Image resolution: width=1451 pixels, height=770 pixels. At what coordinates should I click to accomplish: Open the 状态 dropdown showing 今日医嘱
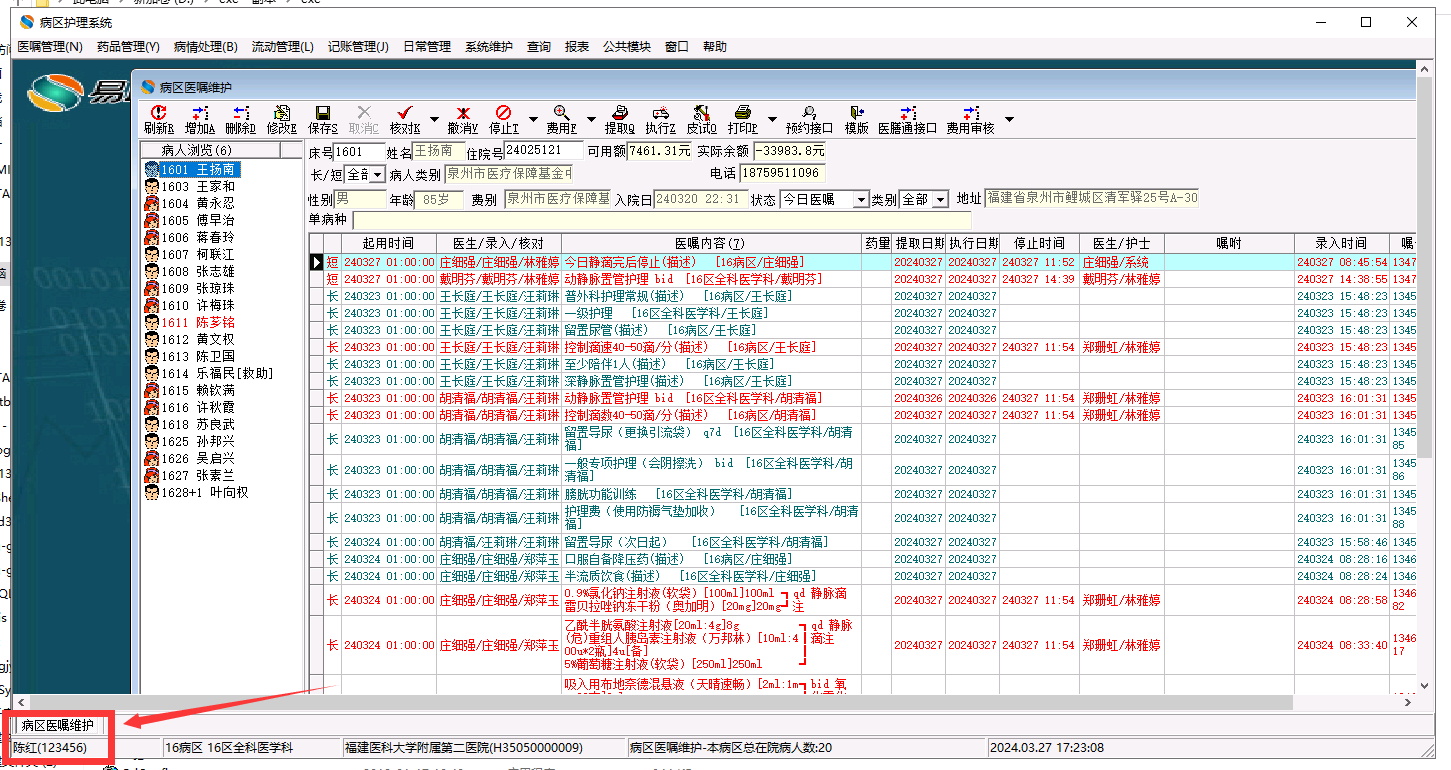click(x=861, y=200)
